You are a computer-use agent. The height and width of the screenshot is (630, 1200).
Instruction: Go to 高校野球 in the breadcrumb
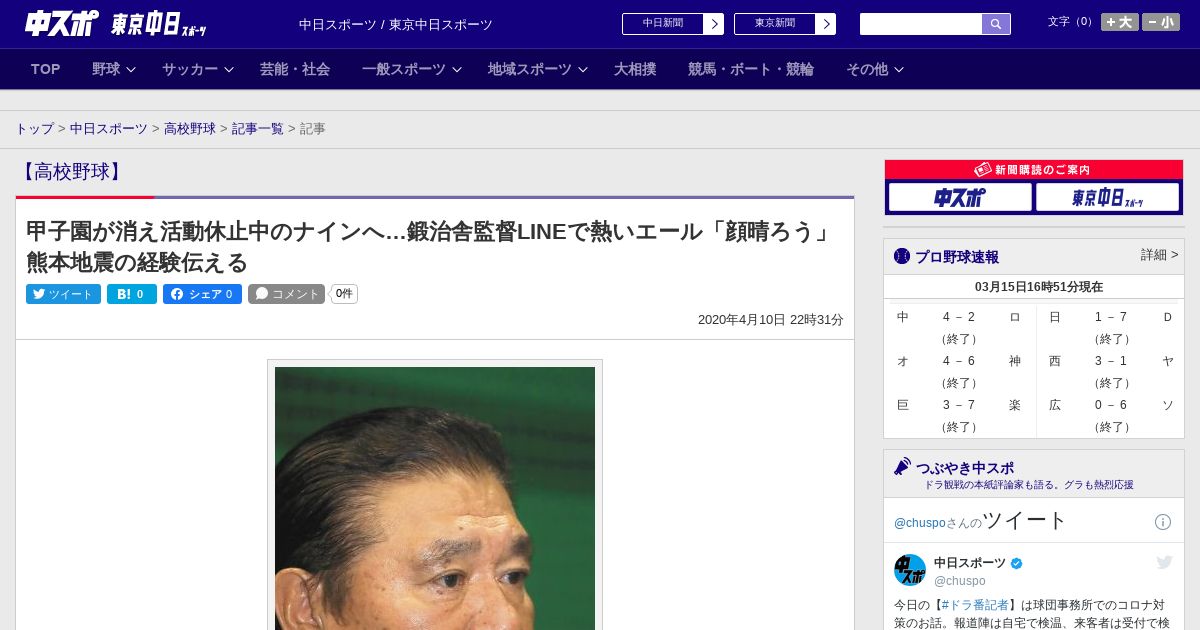tap(190, 129)
